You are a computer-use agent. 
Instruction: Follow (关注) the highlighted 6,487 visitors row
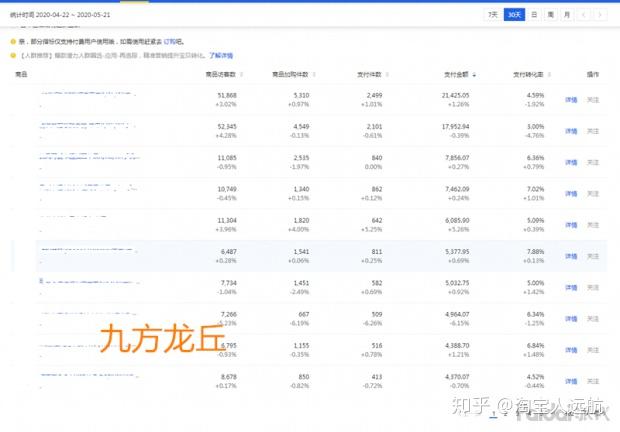coord(593,257)
